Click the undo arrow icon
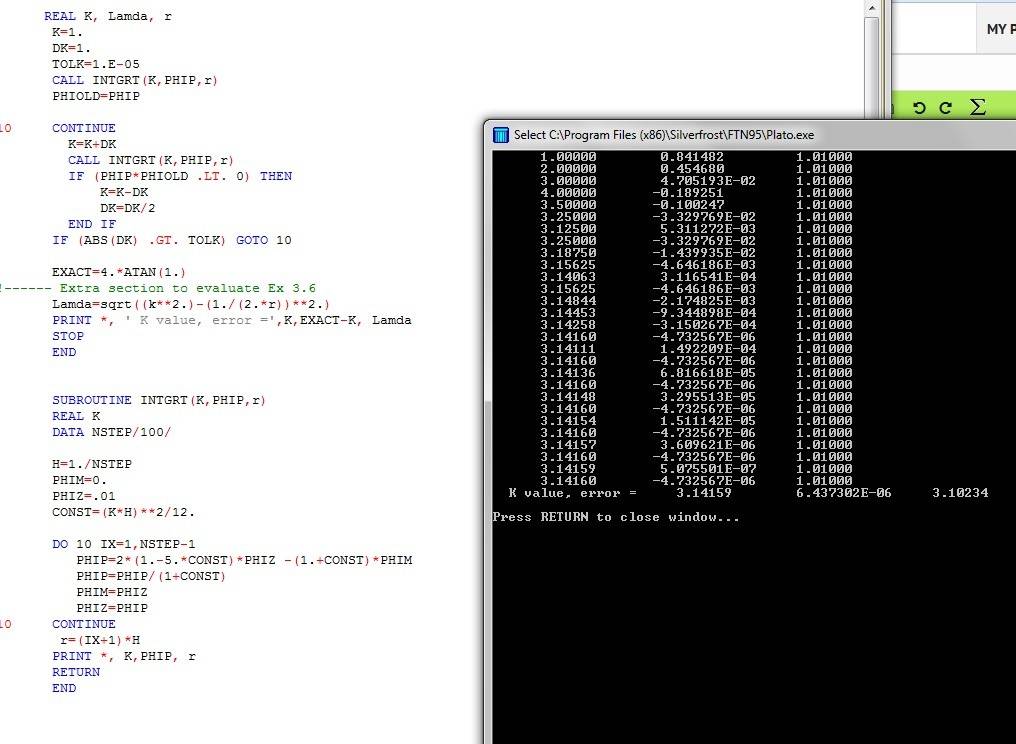Screen dimensions: 1016x744 click(x=919, y=106)
